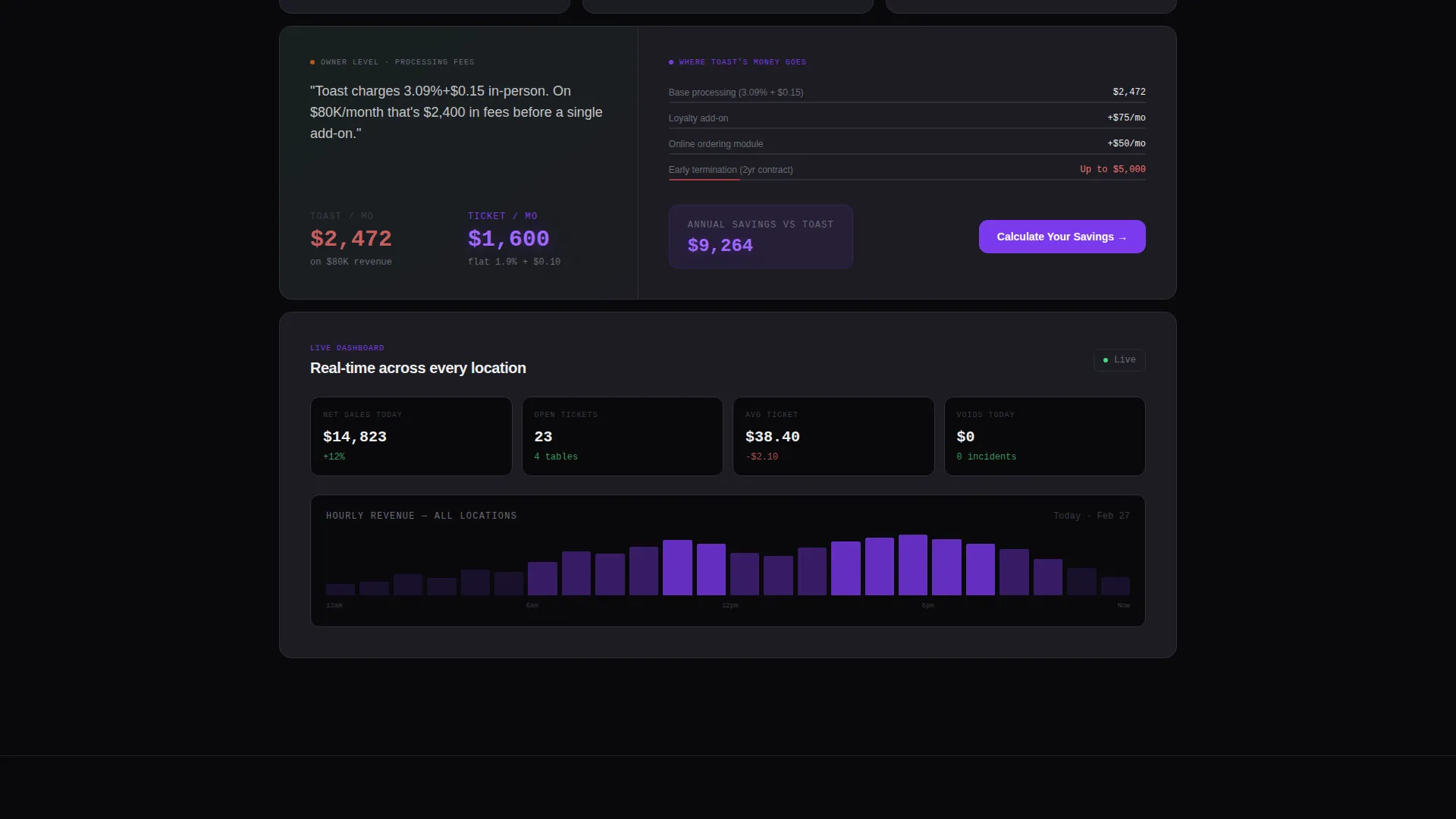Click the last revenue bar labeled Now
Viewport: 1456px width, 819px height.
click(x=1116, y=586)
